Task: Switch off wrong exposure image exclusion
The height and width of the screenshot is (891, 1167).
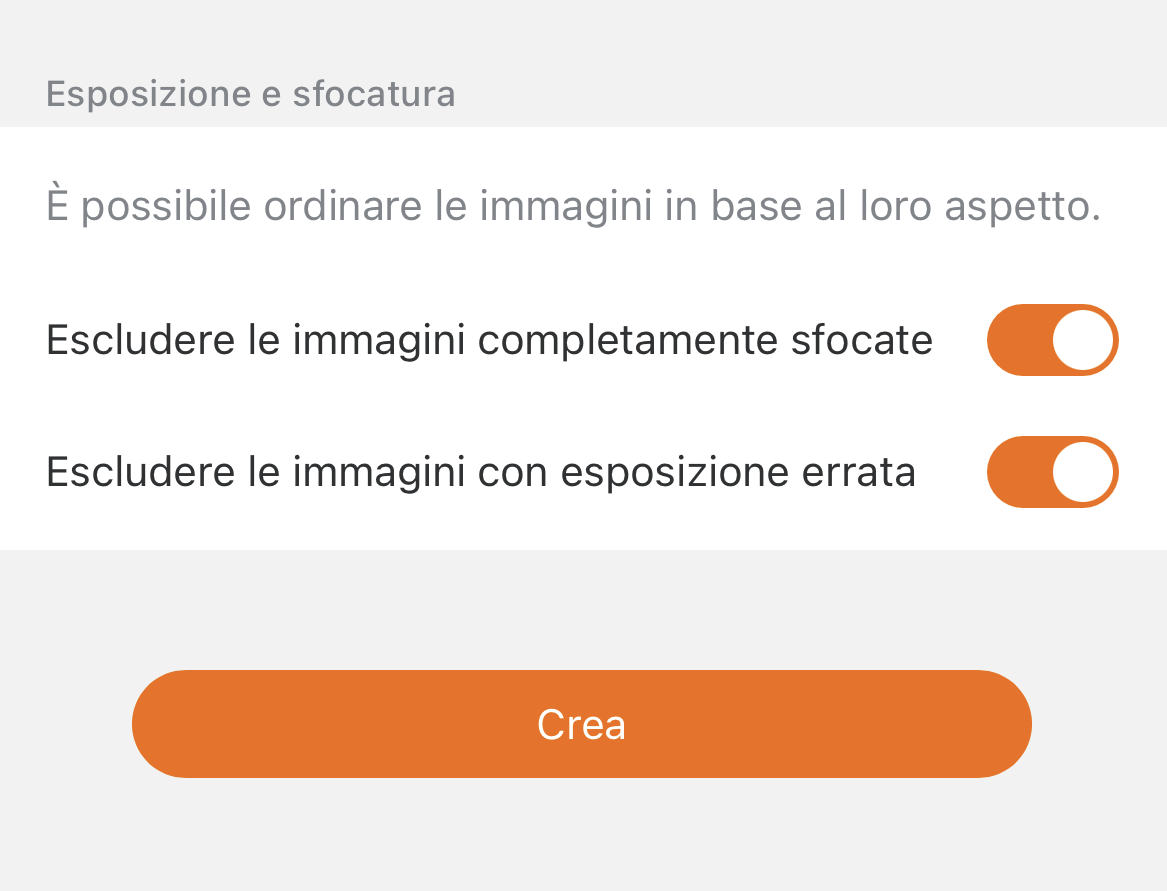Action: click(1052, 472)
